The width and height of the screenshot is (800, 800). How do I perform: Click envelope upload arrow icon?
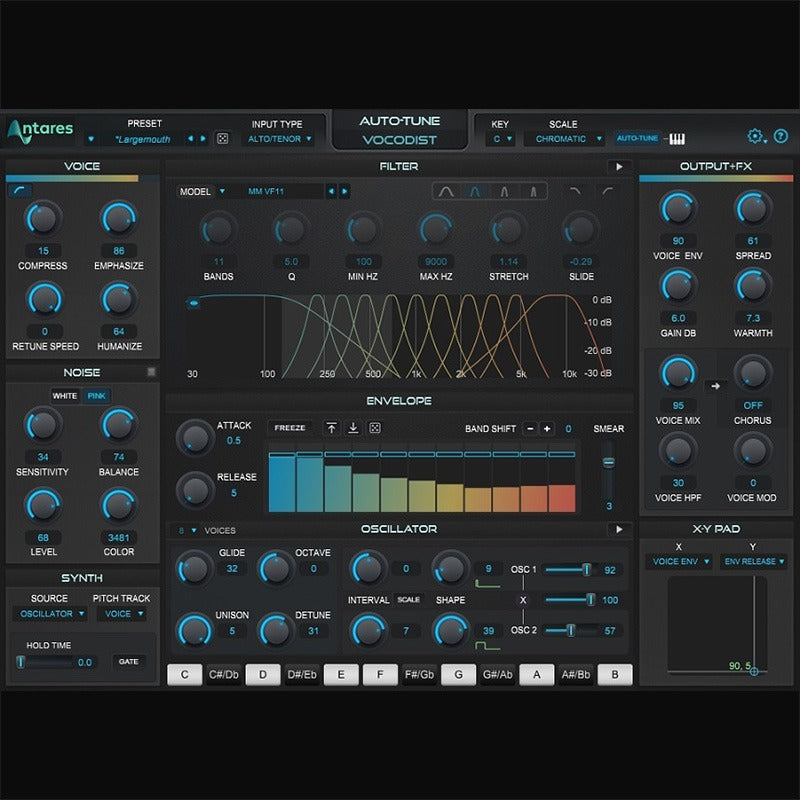332,428
